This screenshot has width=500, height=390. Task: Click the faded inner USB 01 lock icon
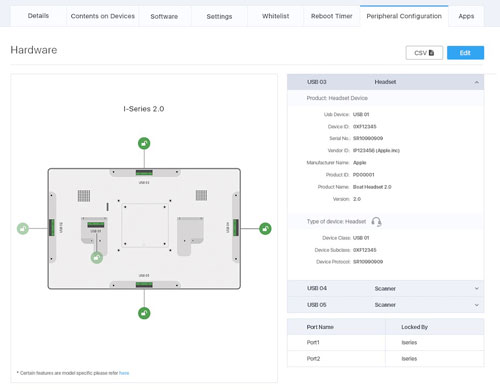pos(97,257)
